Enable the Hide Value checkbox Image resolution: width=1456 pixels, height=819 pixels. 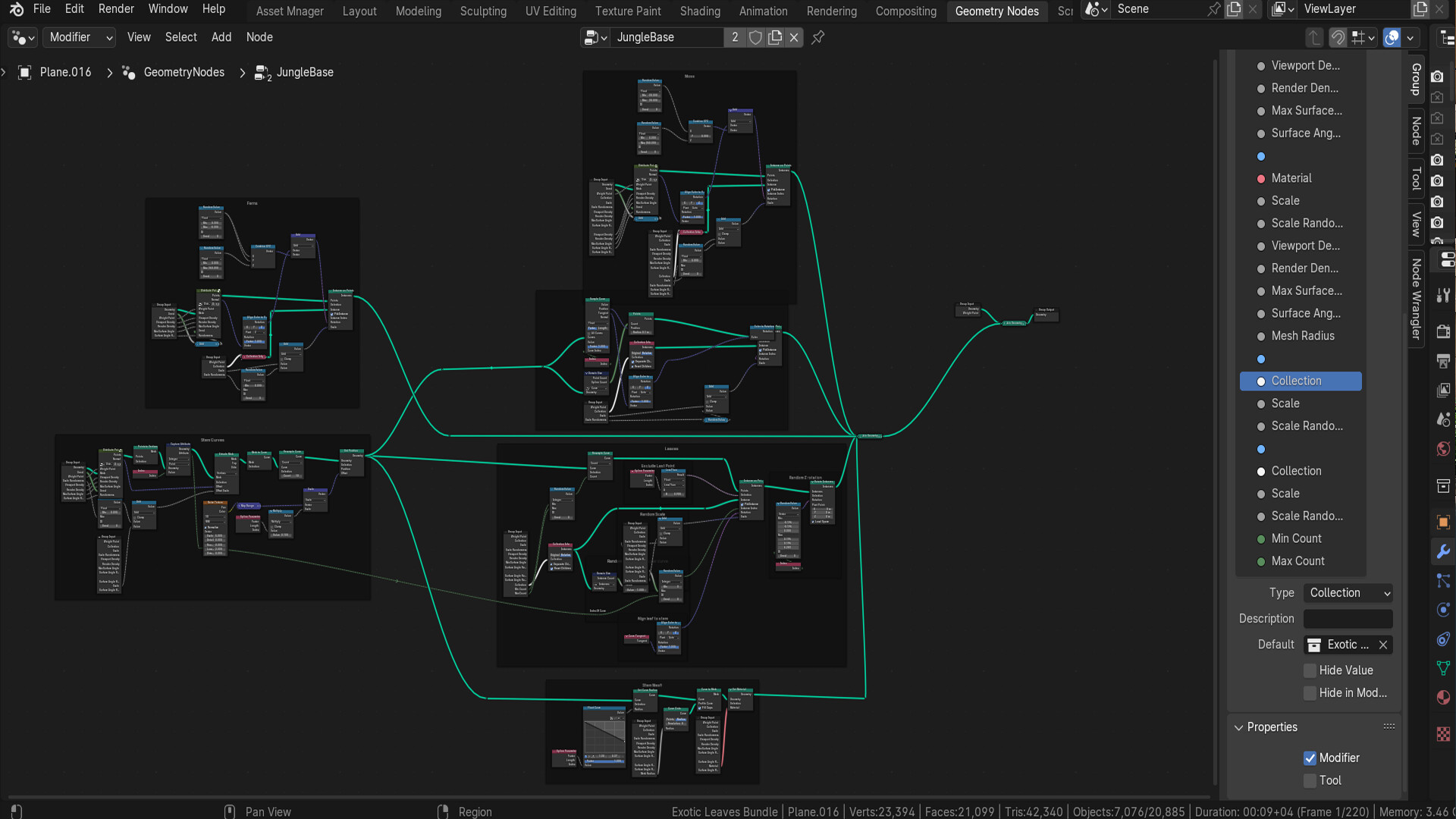(x=1310, y=670)
